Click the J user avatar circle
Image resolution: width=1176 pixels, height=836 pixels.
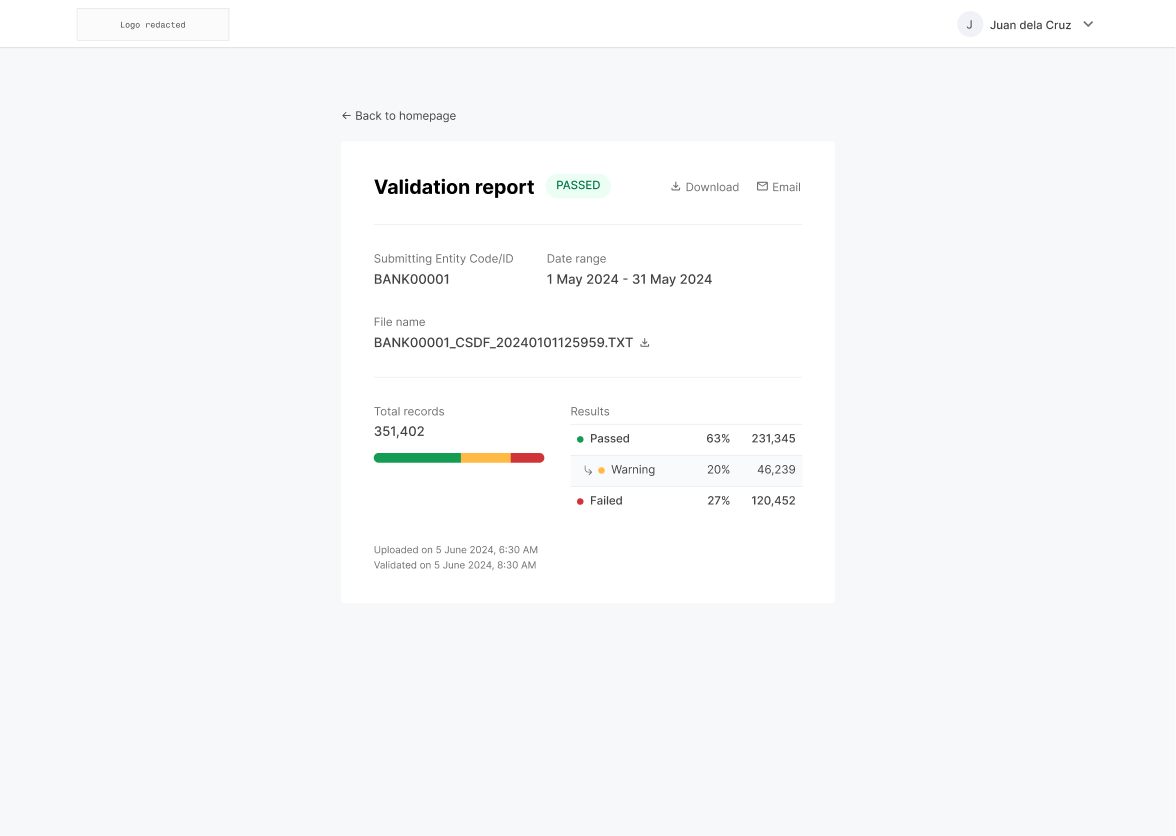969,24
